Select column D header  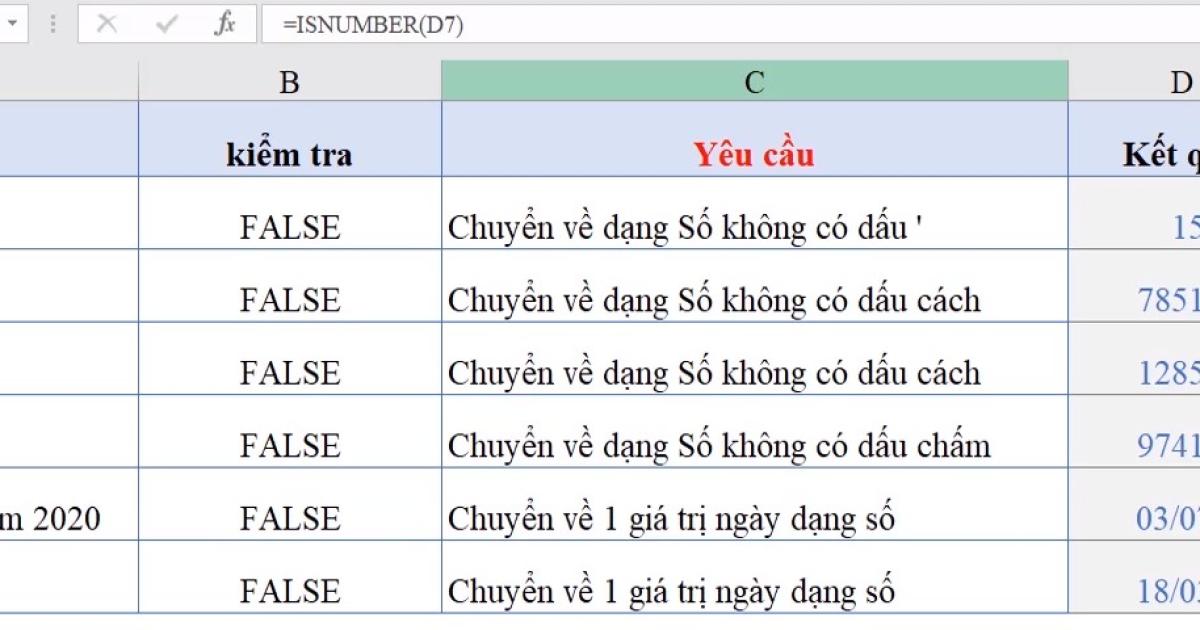pos(1134,81)
